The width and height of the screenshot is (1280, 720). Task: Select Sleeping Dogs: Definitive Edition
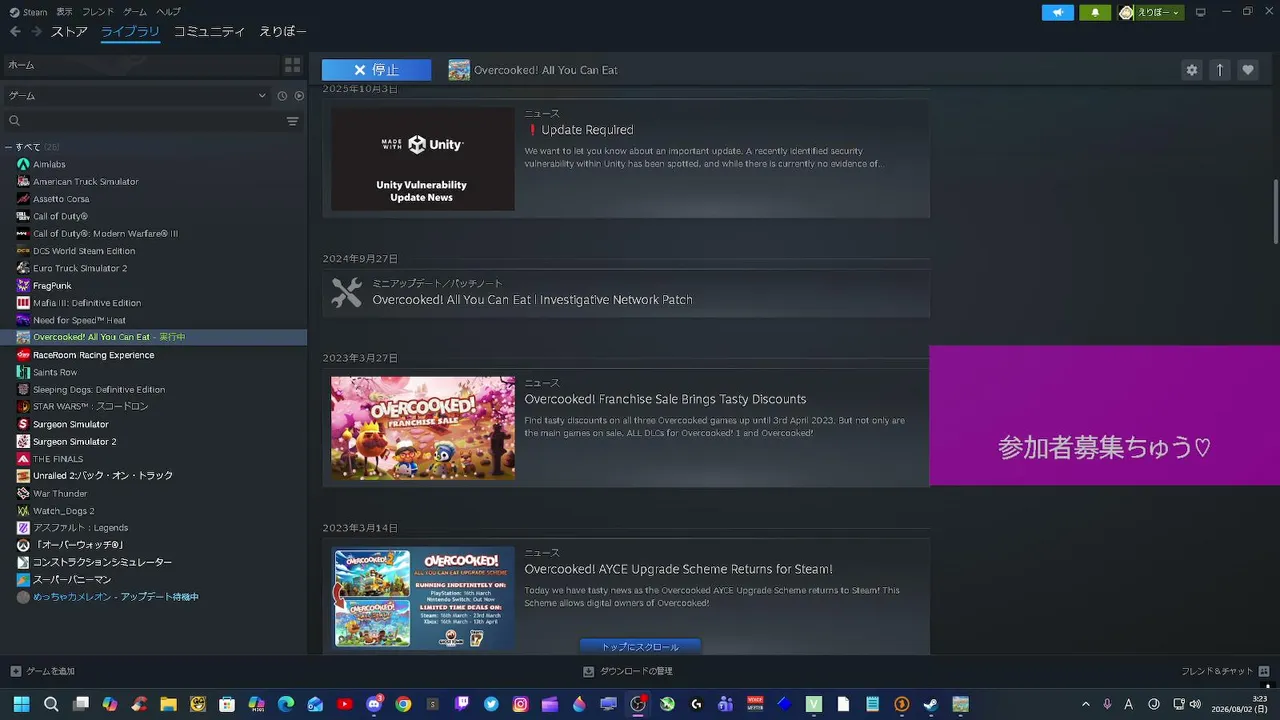pos(99,389)
